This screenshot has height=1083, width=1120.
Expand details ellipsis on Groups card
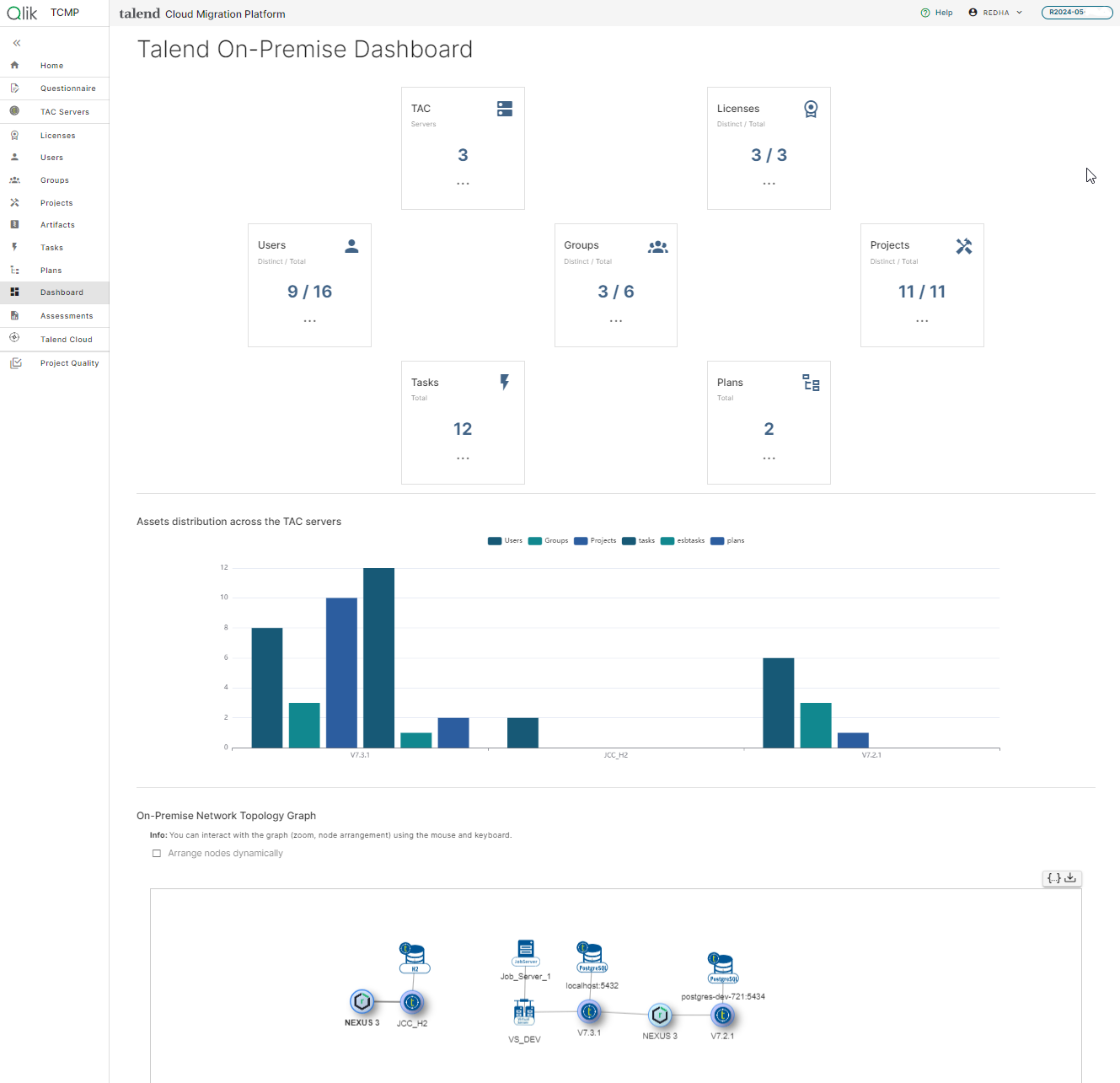[616, 320]
